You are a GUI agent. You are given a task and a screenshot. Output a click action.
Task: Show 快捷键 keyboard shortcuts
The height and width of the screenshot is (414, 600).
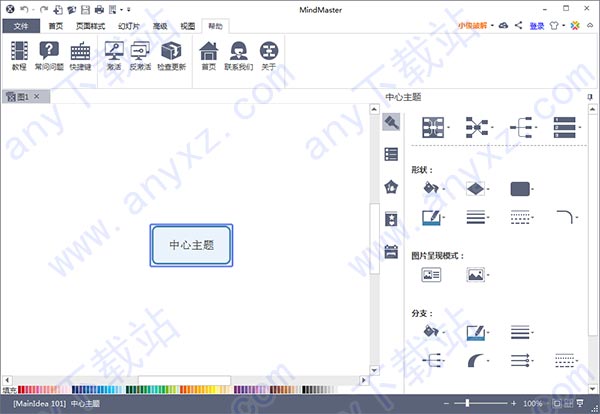click(80, 56)
